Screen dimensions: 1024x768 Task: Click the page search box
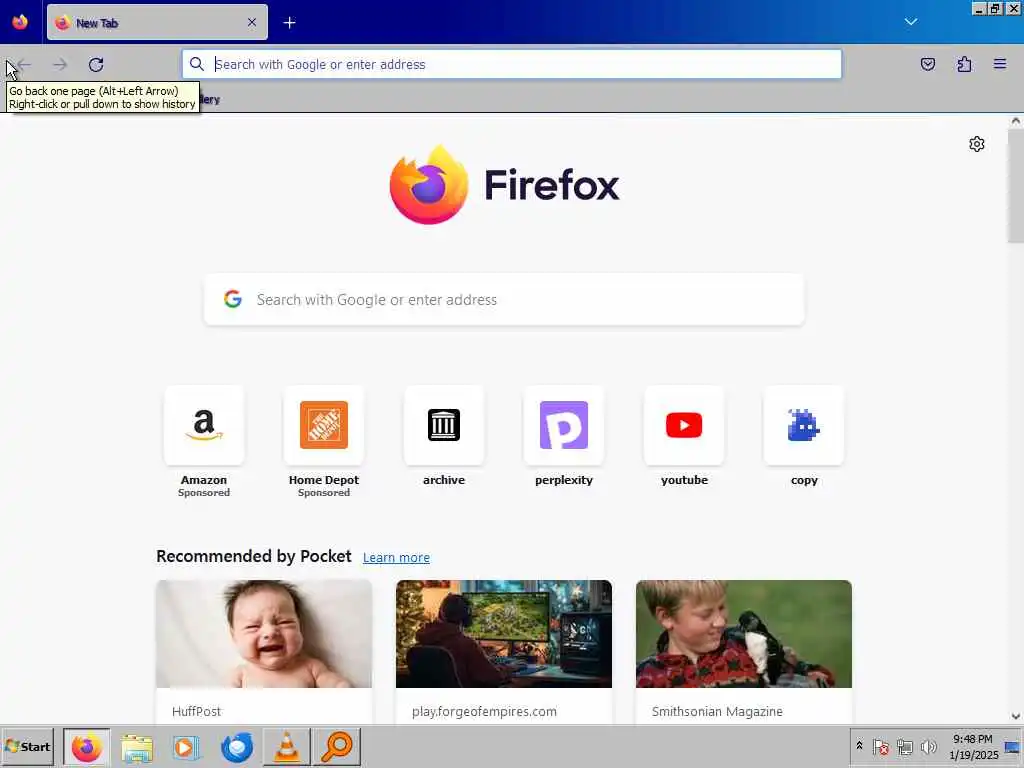pos(504,299)
